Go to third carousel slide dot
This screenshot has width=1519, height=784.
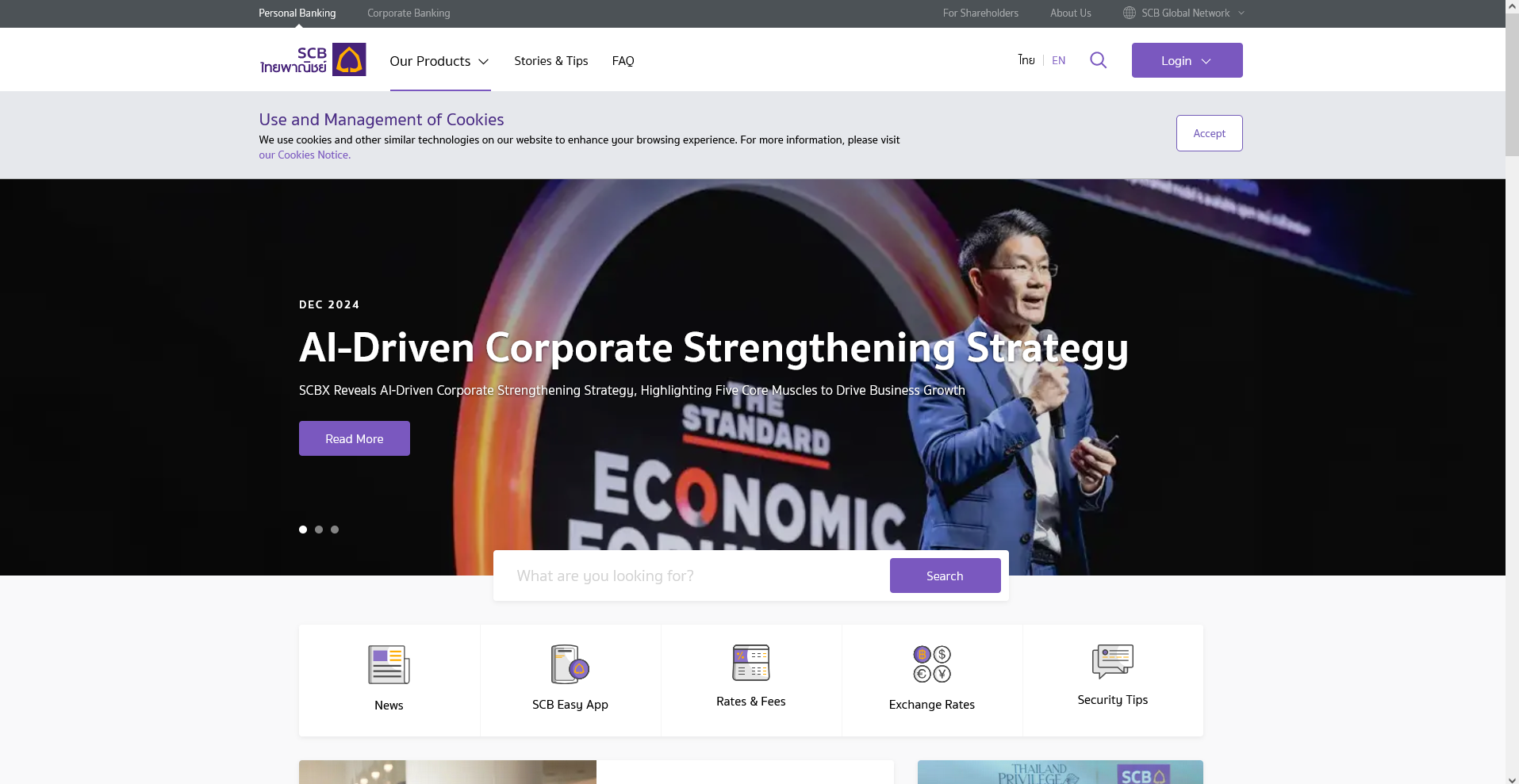(335, 530)
